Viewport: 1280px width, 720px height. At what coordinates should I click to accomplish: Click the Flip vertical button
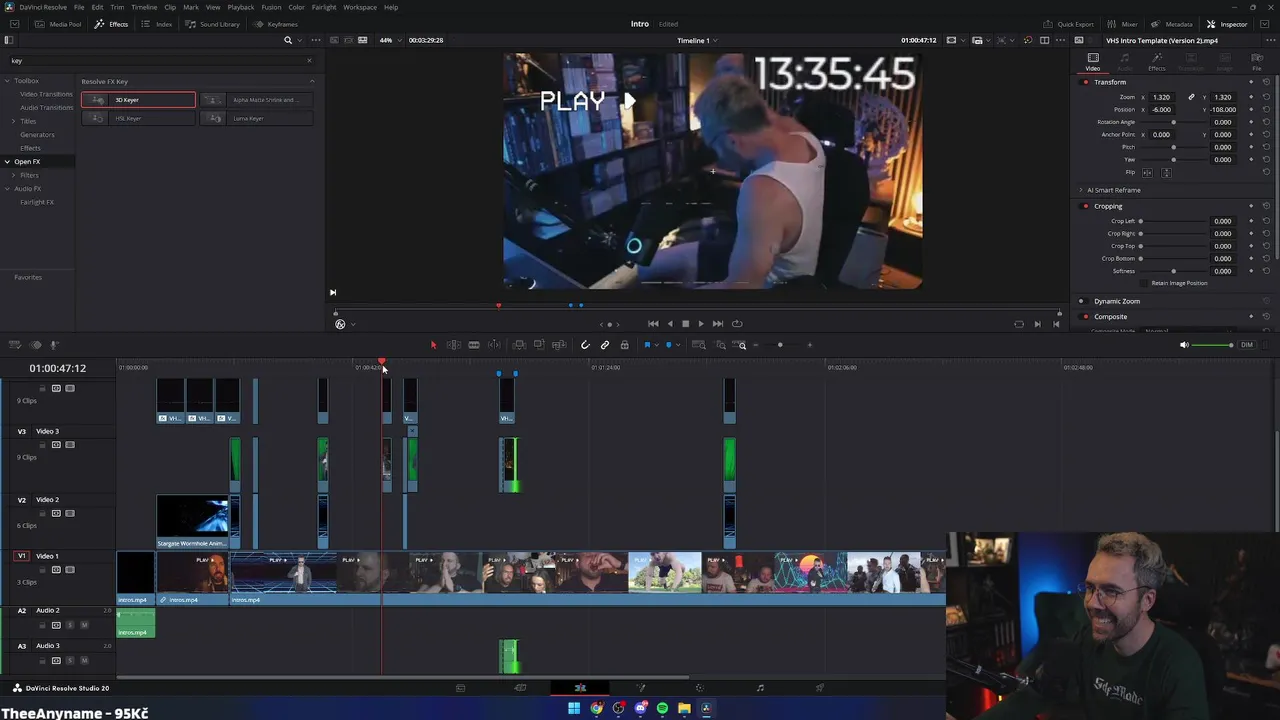coord(1166,172)
